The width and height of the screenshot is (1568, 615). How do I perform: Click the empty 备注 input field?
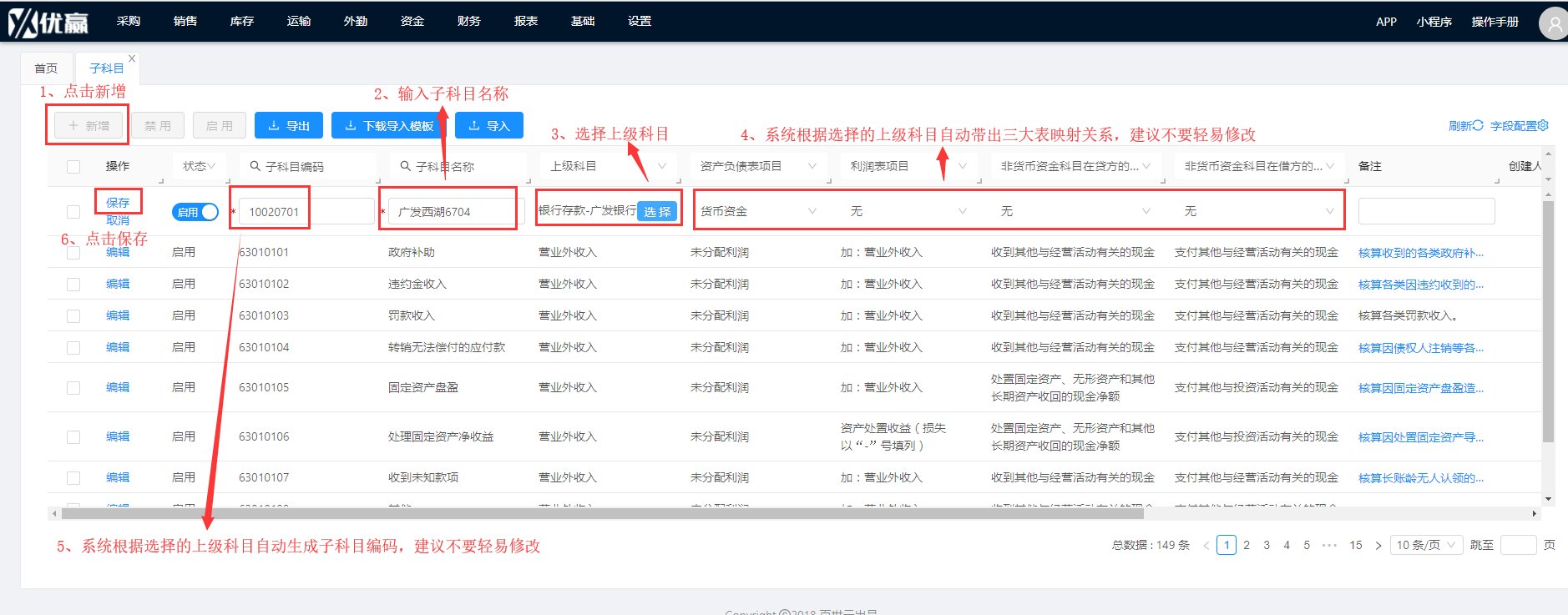click(x=1427, y=211)
